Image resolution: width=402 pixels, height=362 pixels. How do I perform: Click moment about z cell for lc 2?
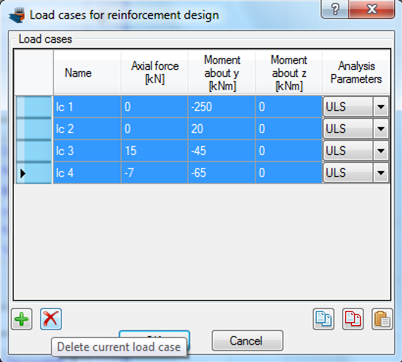click(289, 129)
